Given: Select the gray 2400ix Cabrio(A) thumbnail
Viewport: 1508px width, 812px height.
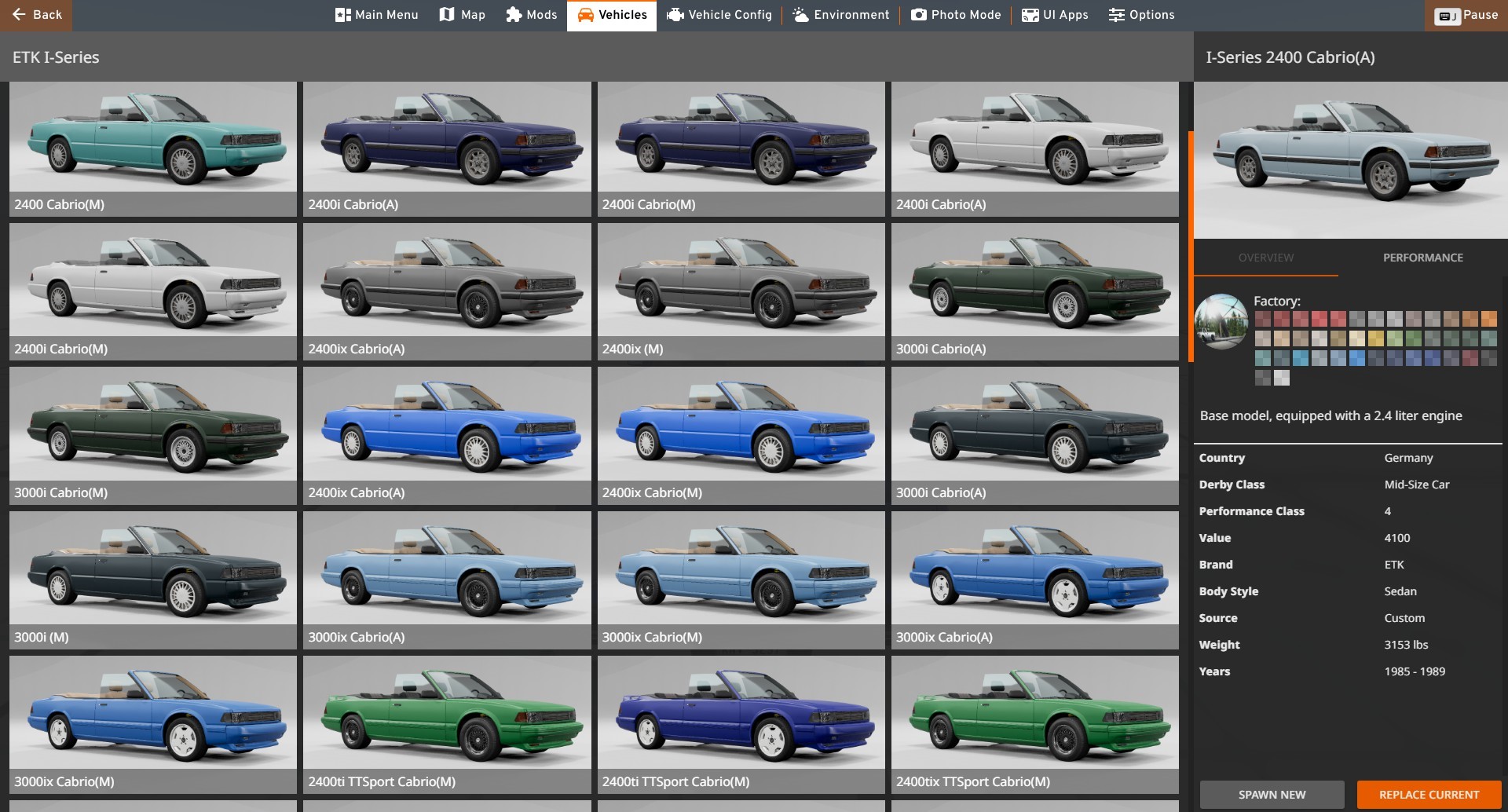Looking at the screenshot, I should tap(447, 292).
